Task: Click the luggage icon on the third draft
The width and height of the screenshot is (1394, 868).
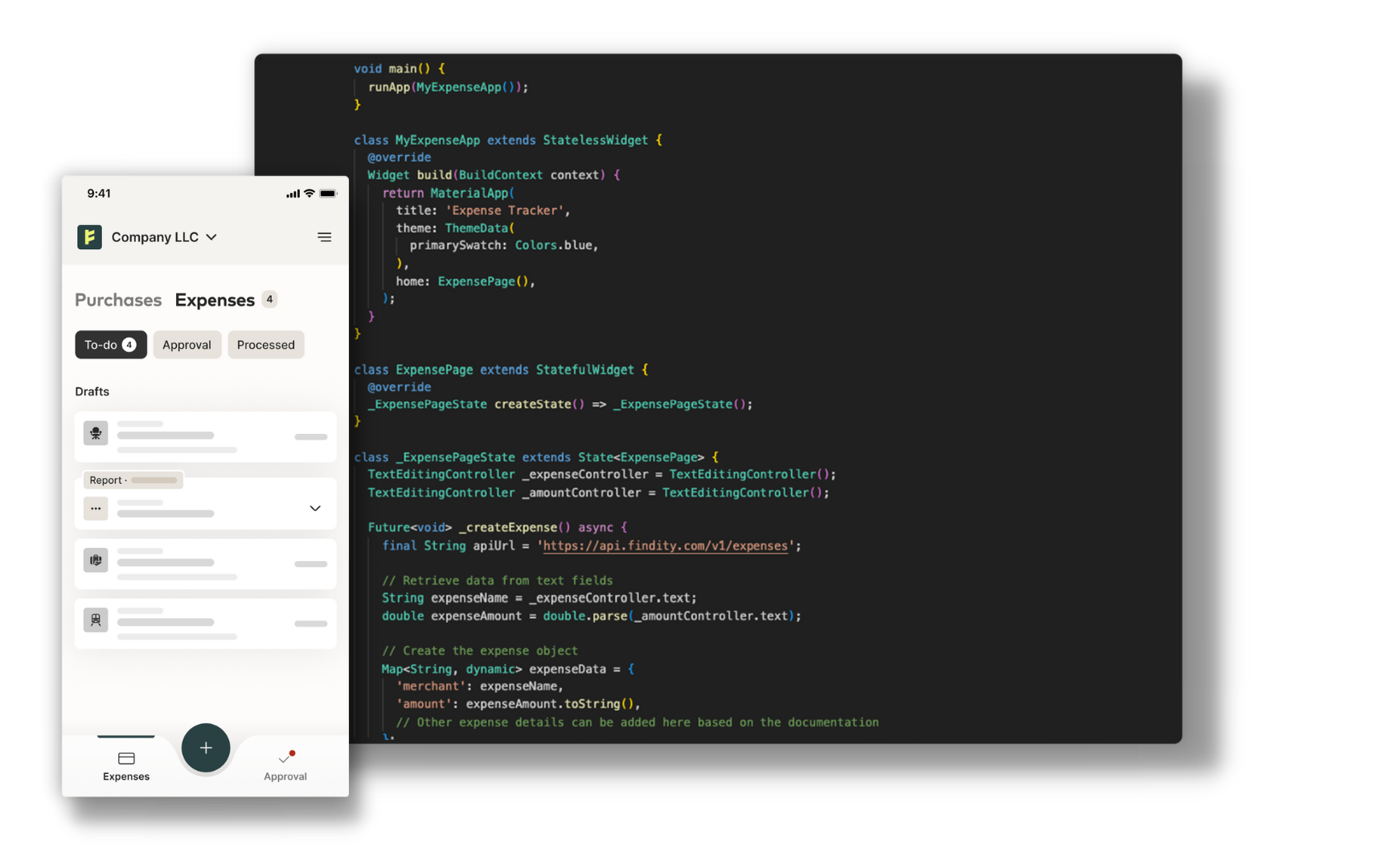Action: [96, 560]
